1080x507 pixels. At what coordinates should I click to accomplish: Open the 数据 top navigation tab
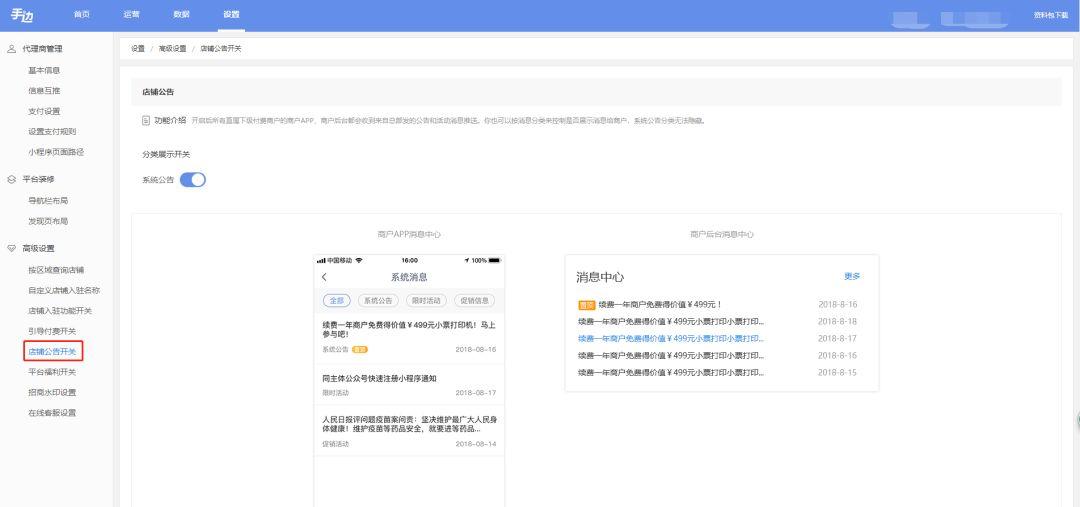coord(182,14)
